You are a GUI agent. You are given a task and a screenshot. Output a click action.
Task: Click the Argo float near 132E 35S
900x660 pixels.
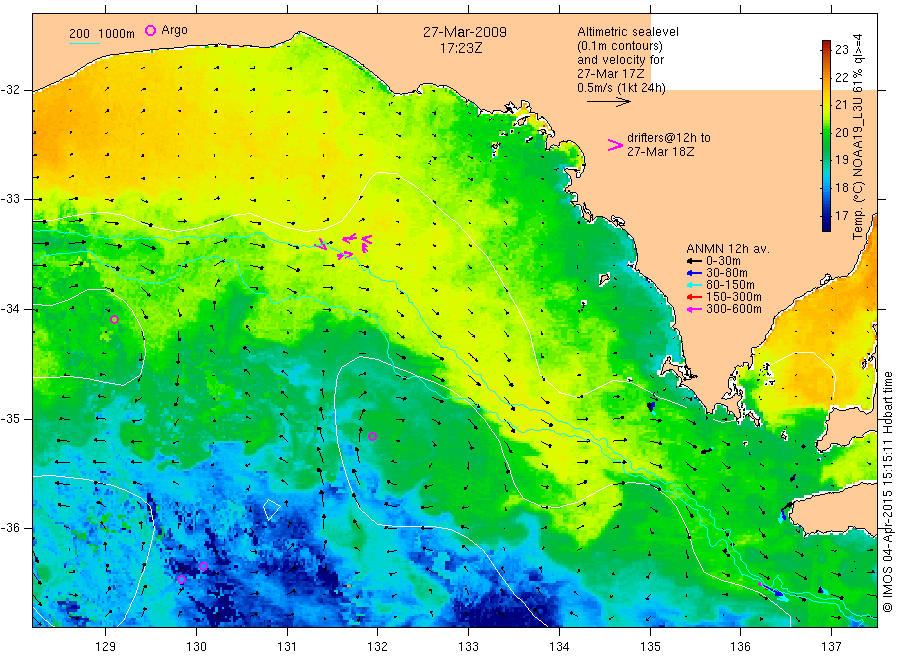pos(372,437)
